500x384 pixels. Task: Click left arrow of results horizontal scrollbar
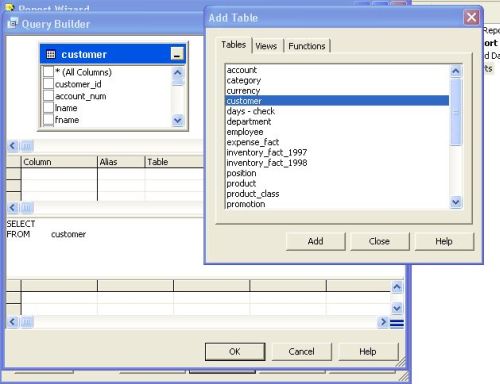point(12,322)
